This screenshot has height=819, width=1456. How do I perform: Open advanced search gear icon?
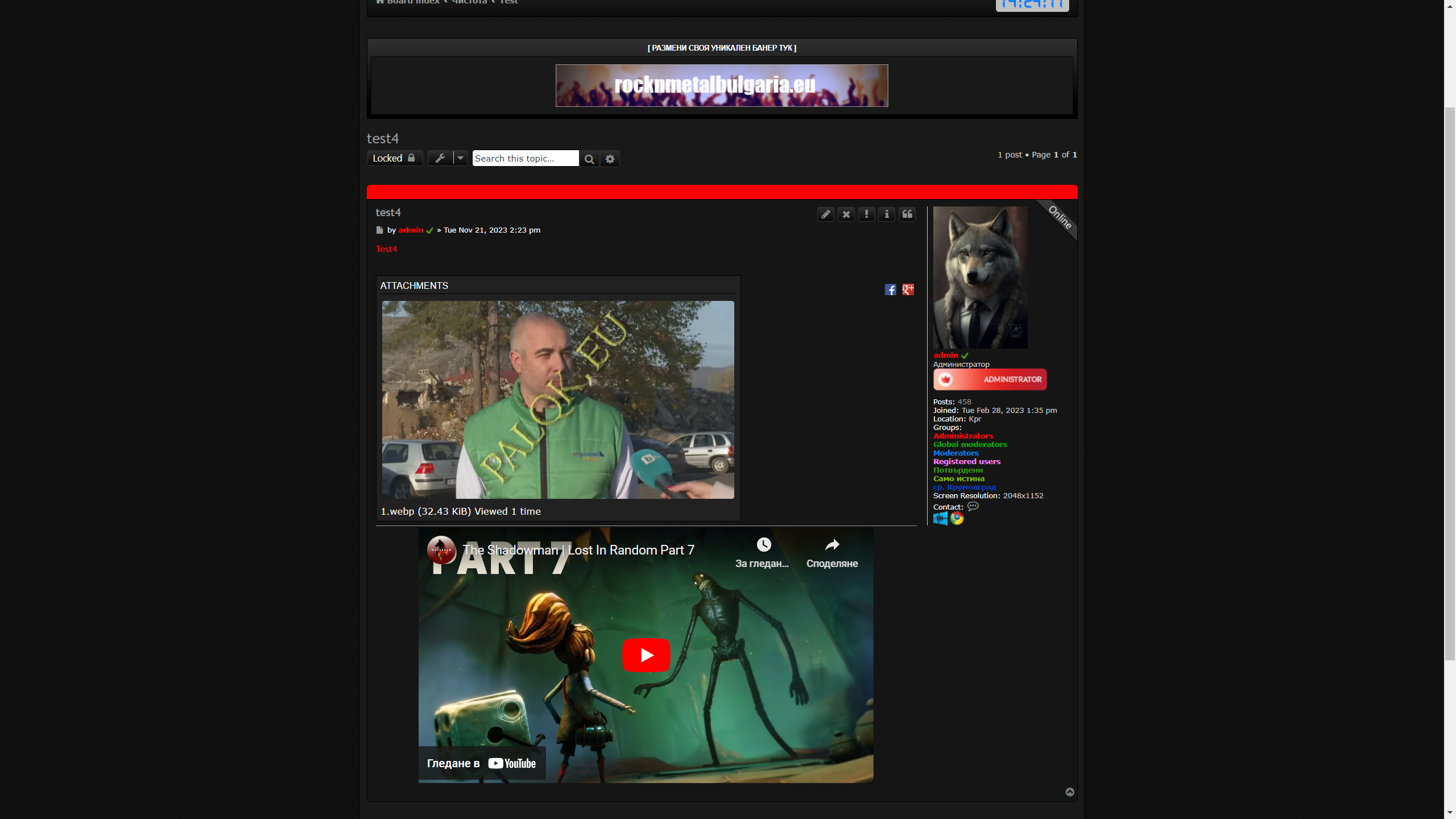610,159
